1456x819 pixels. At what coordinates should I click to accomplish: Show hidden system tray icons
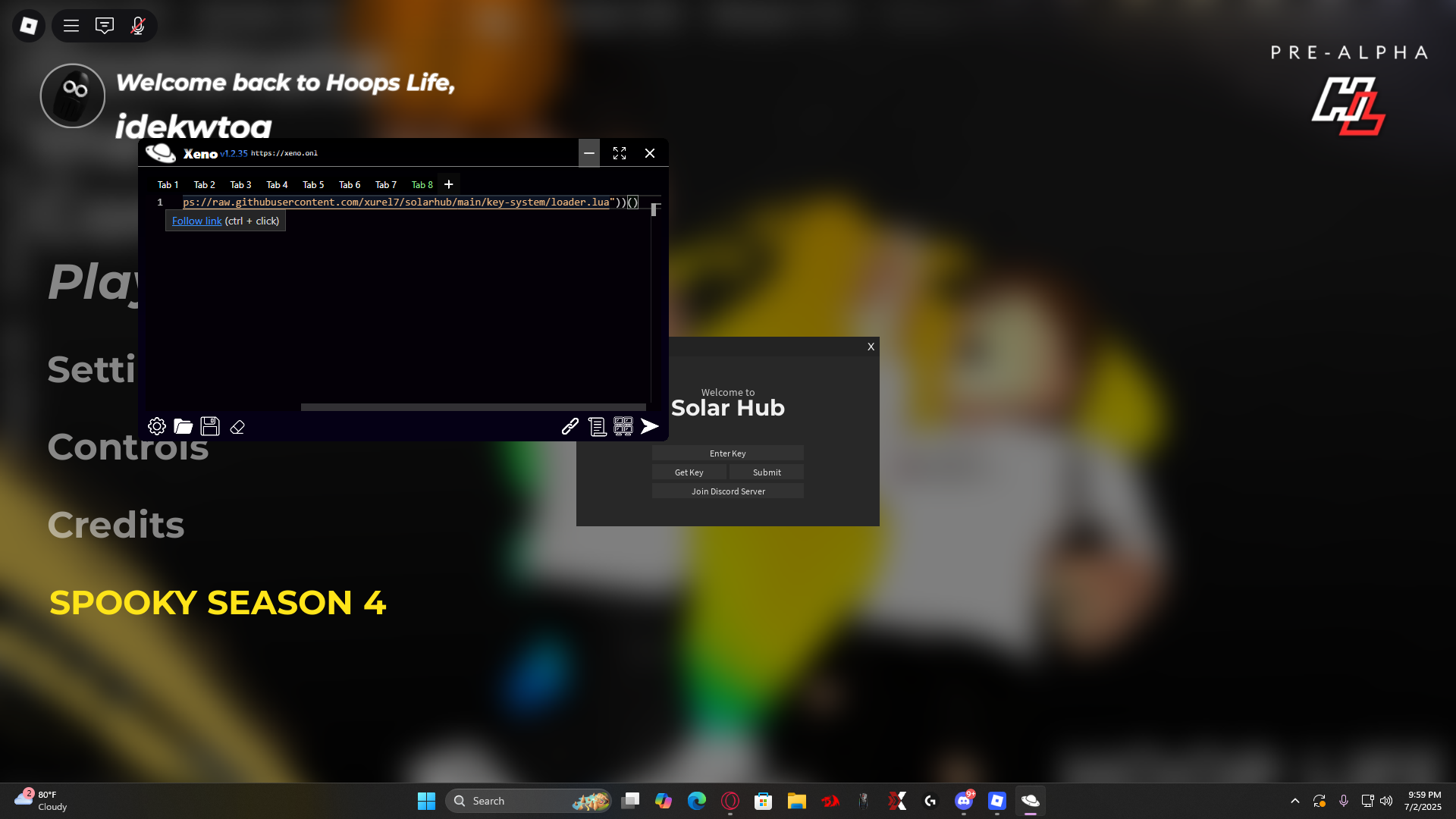pyautogui.click(x=1295, y=801)
